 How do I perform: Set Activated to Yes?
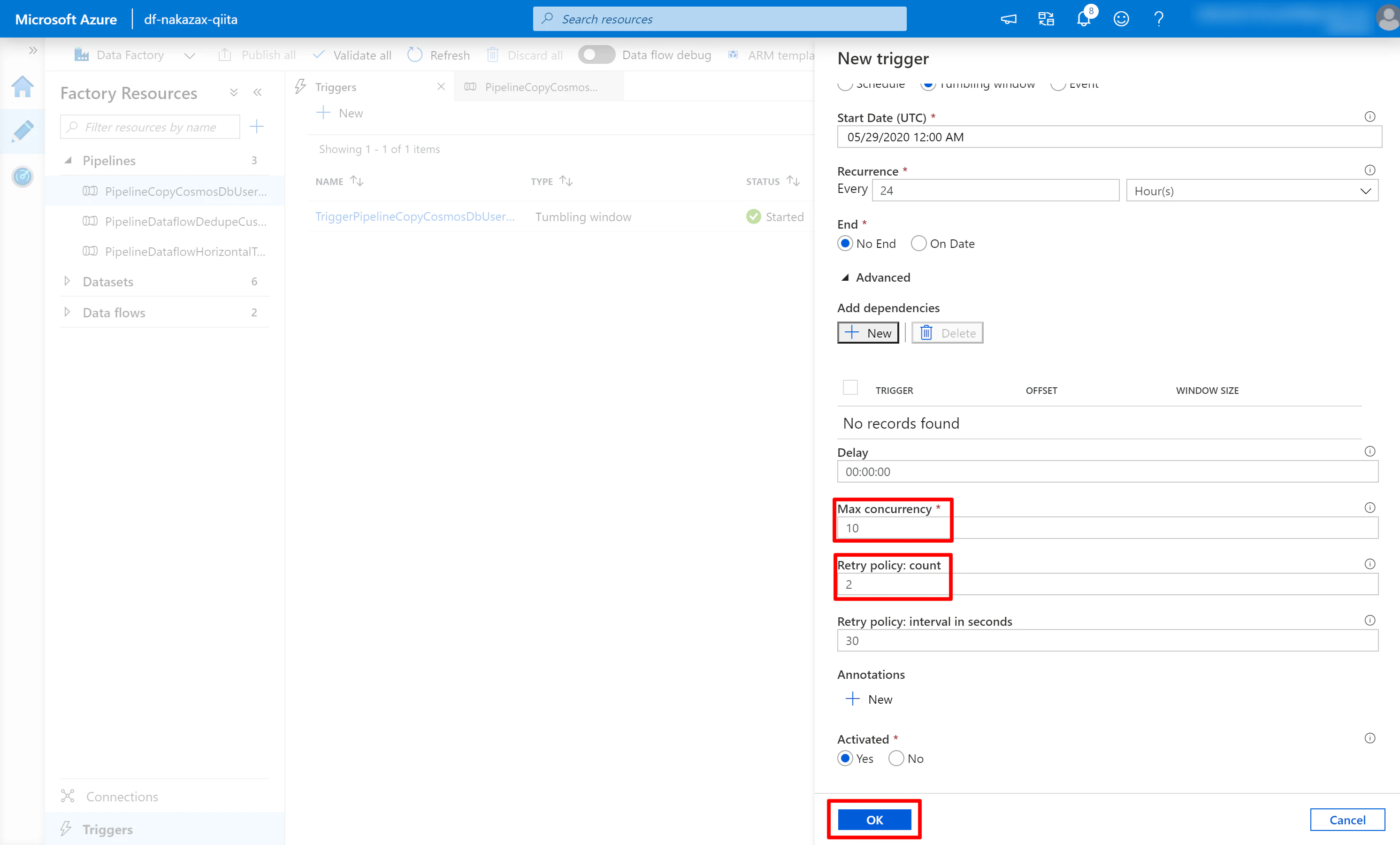[x=845, y=758]
